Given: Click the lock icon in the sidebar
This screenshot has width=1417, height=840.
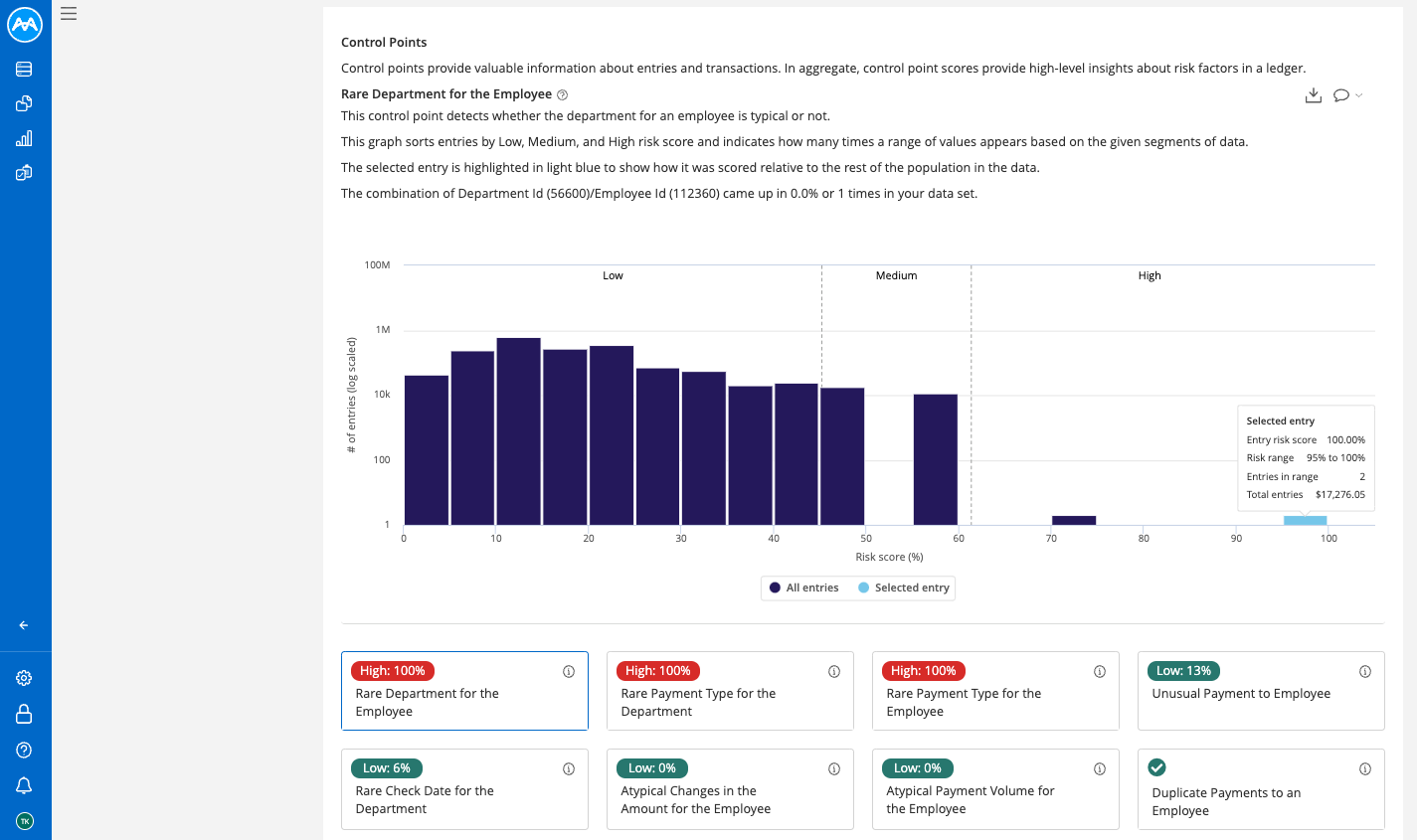Looking at the screenshot, I should tap(25, 713).
